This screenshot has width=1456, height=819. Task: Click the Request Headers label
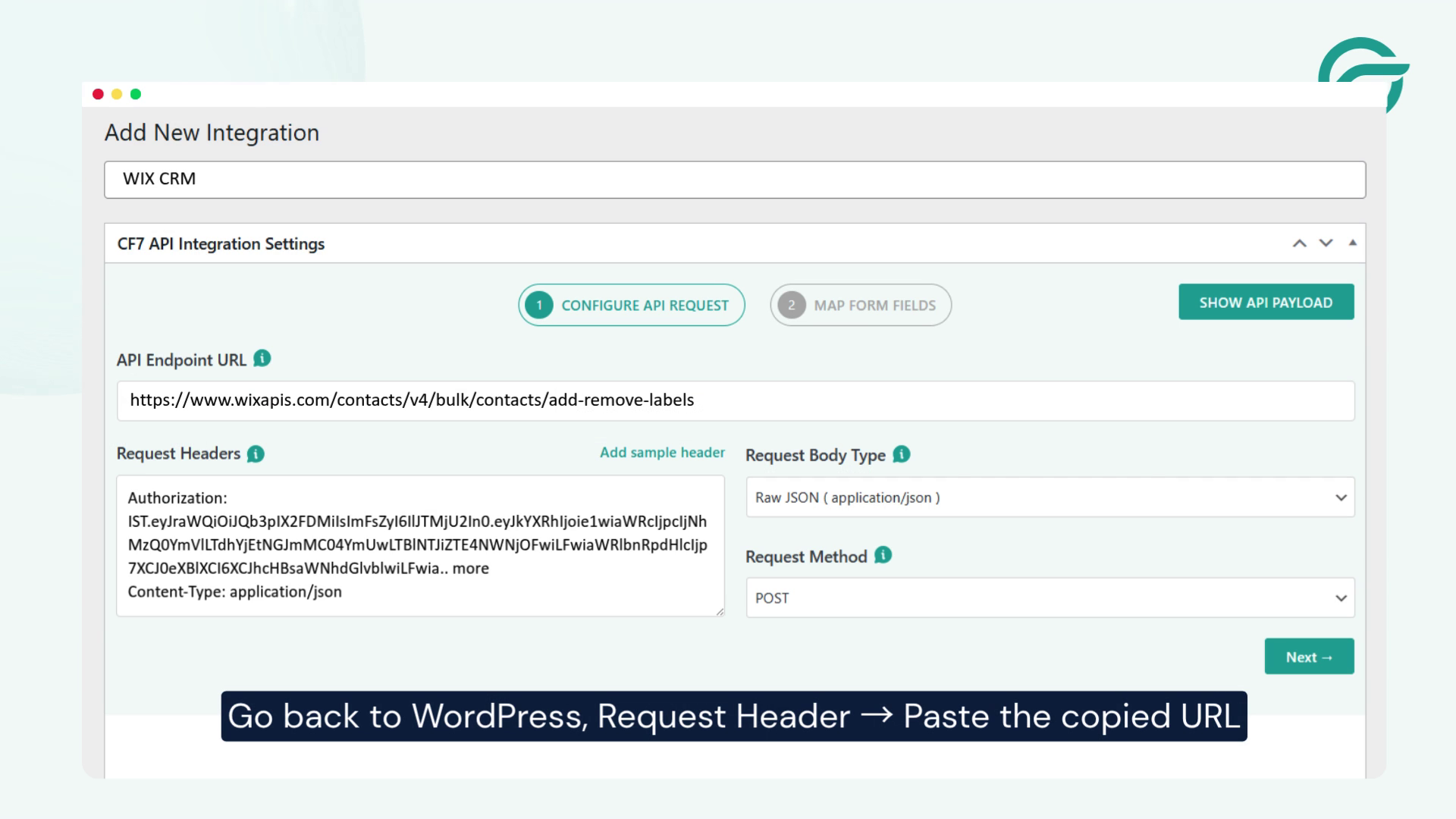coord(178,453)
